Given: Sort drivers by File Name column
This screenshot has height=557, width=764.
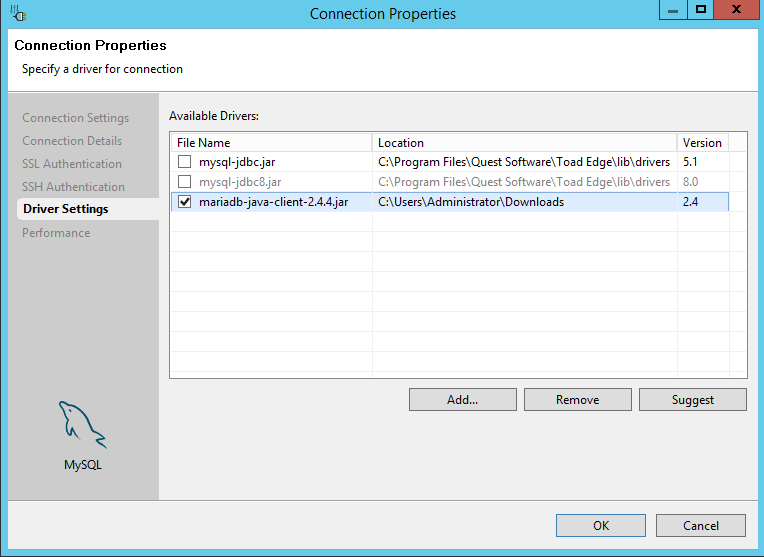Looking at the screenshot, I should (270, 143).
